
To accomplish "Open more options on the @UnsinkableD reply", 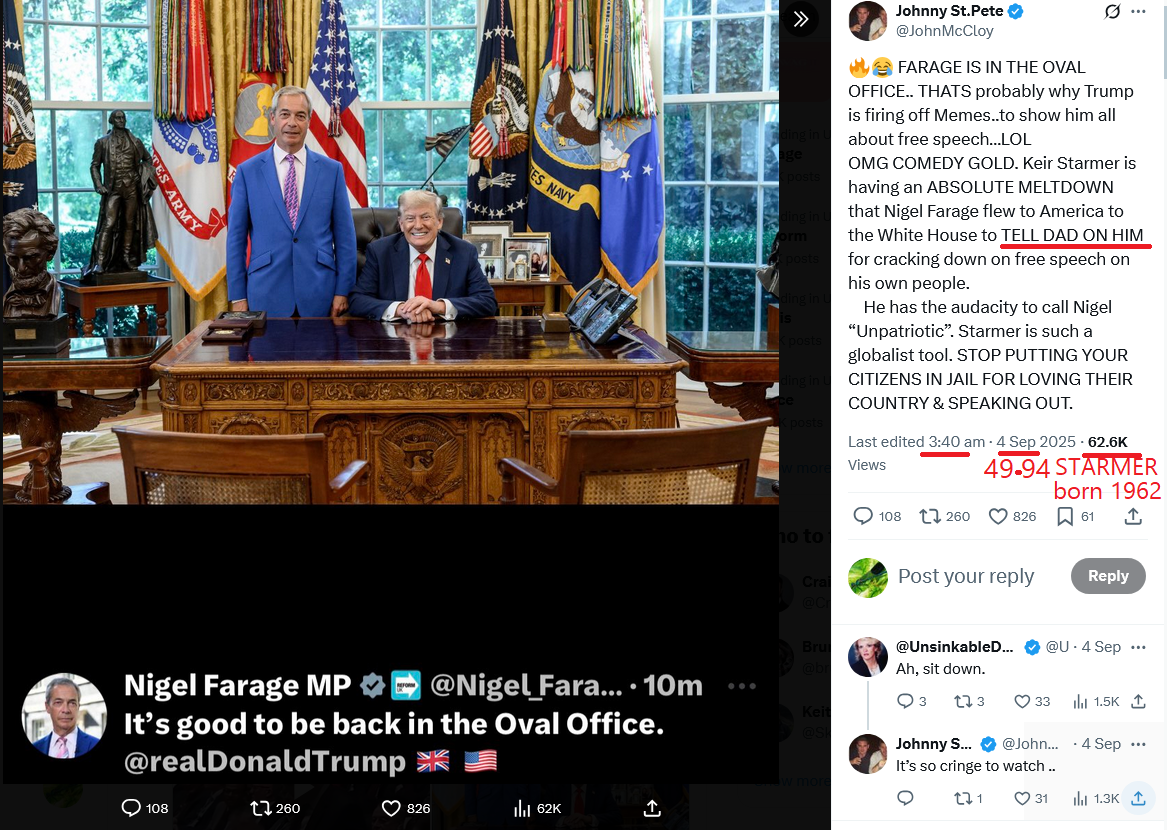I will point(1138,647).
